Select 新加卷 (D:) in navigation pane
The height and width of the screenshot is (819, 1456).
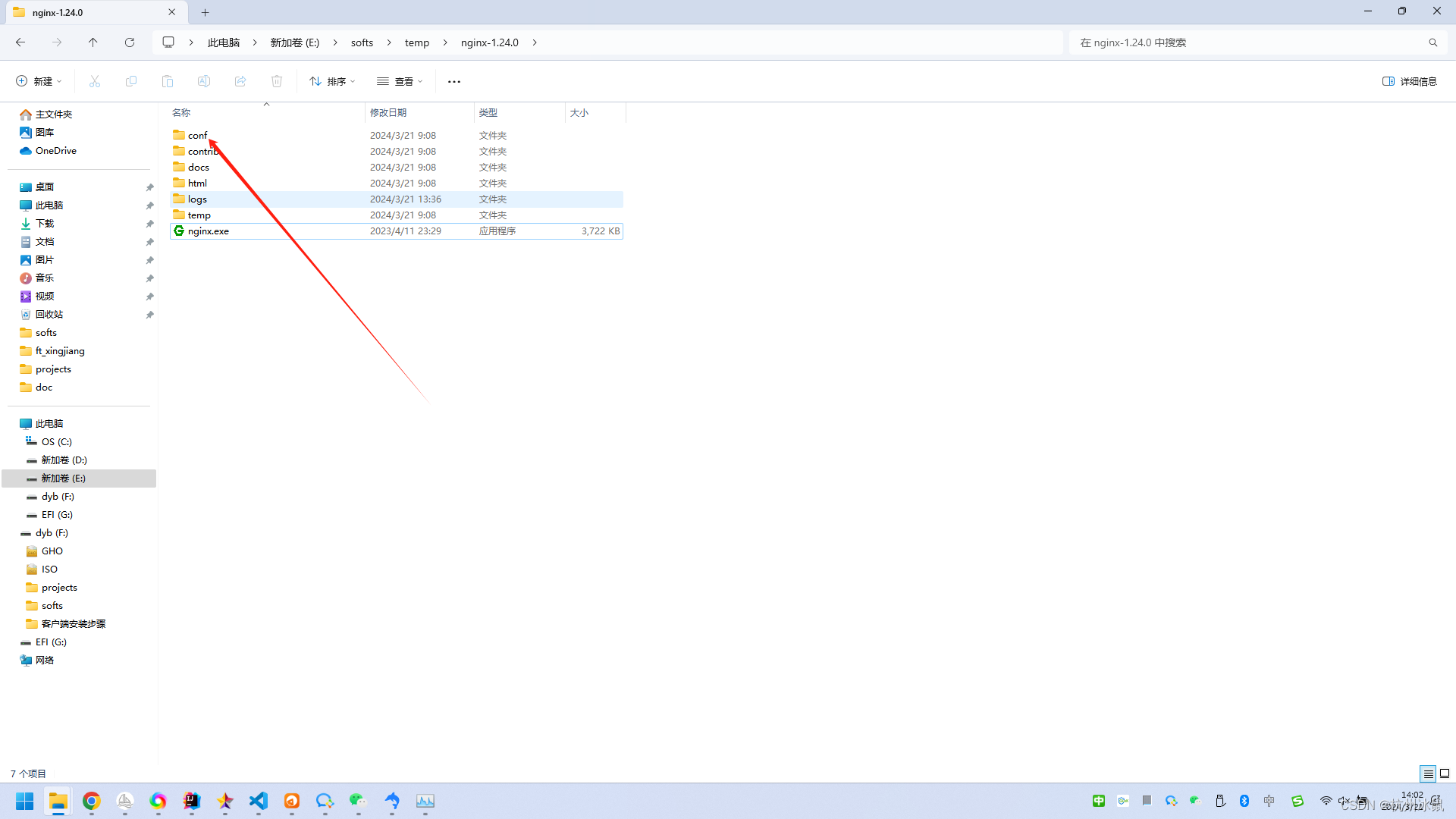(64, 460)
